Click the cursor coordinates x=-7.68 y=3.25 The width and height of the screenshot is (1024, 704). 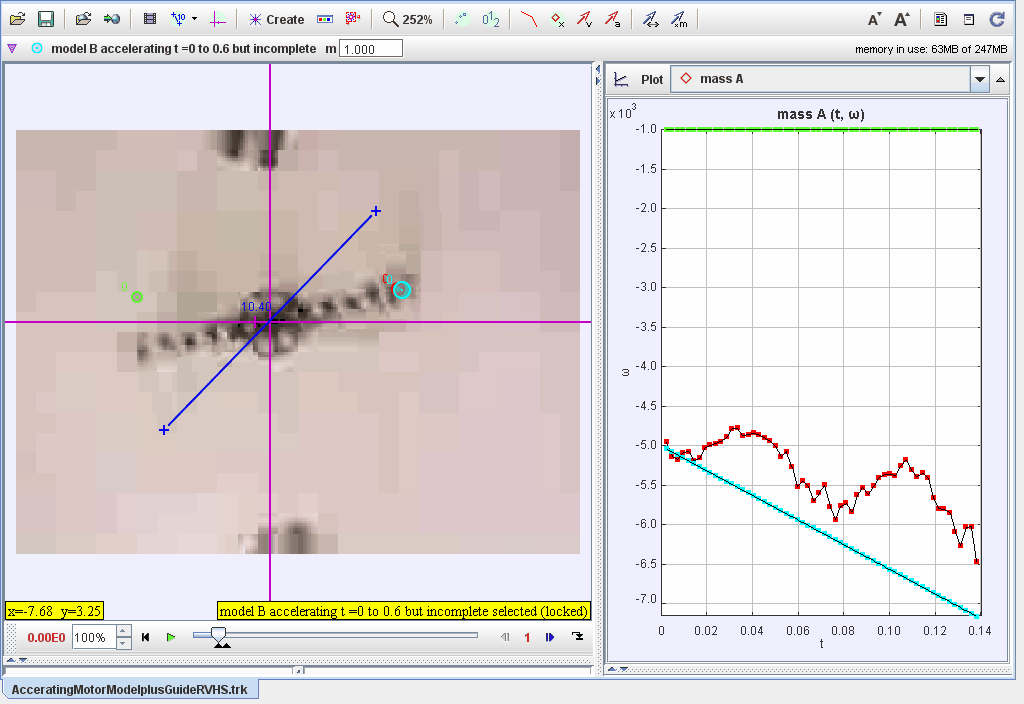point(54,611)
